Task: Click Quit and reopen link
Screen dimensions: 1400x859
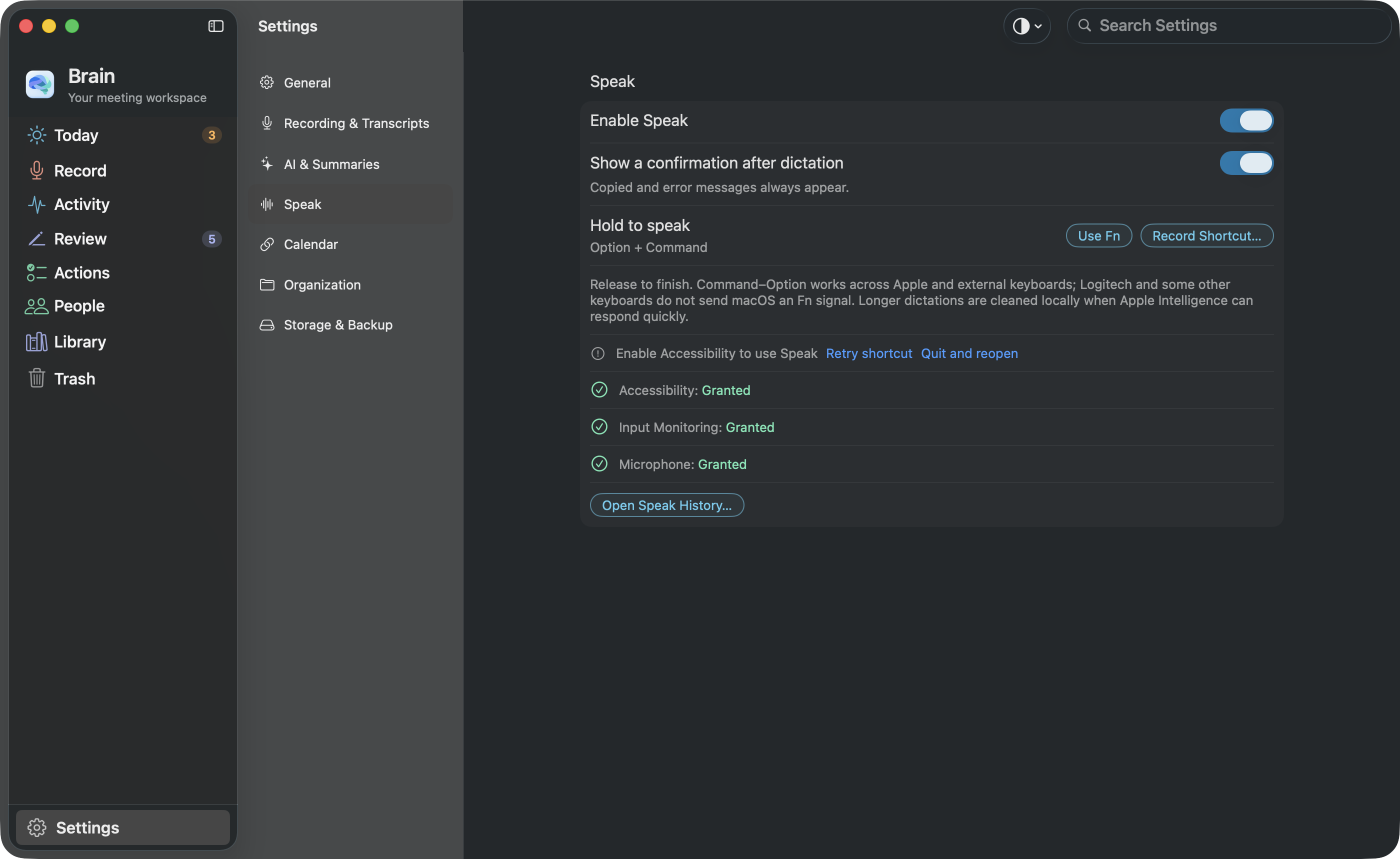Action: [x=969, y=353]
